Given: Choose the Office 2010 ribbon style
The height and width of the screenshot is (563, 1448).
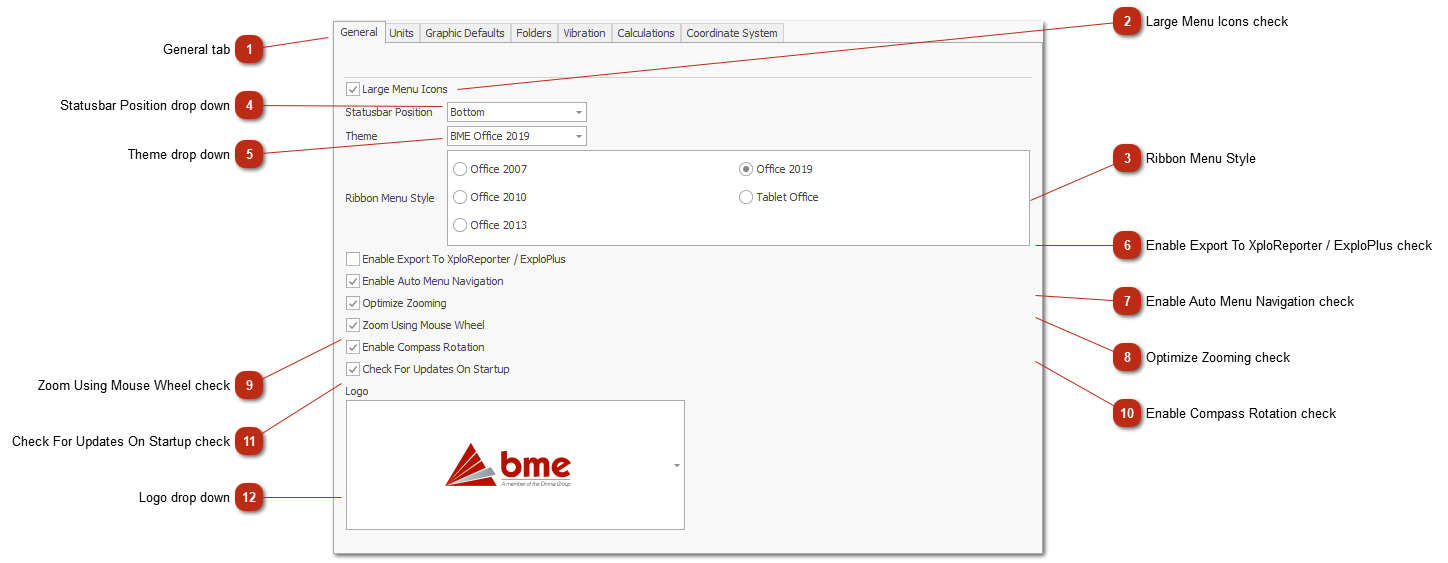Looking at the screenshot, I should click(461, 197).
